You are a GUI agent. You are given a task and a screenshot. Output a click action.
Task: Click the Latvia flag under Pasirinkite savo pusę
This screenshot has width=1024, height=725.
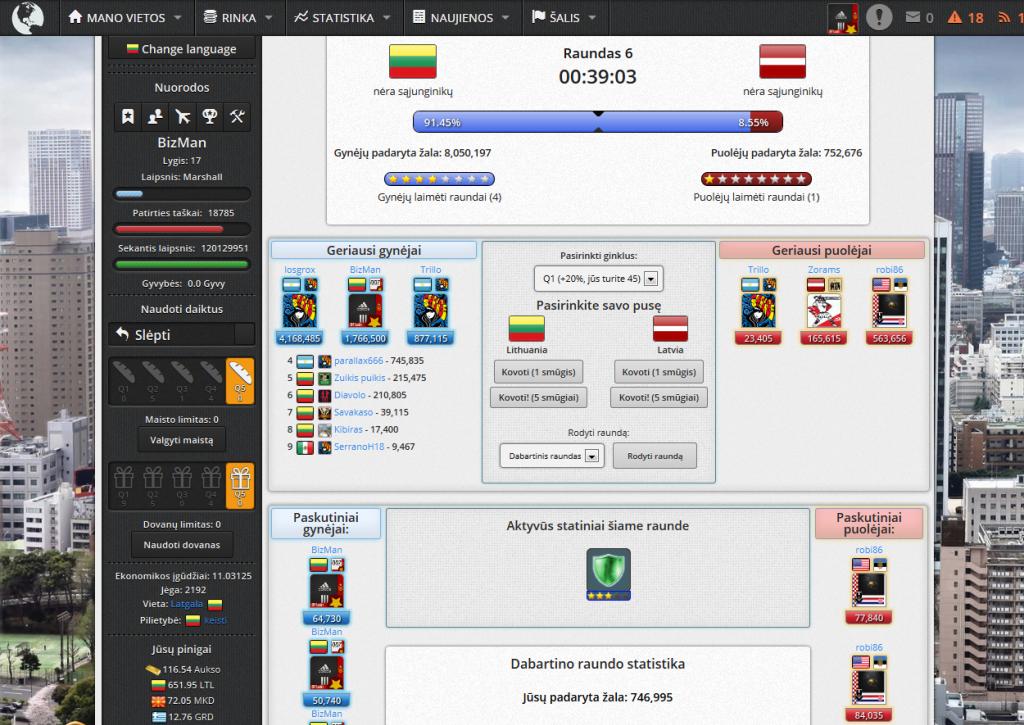coord(670,329)
